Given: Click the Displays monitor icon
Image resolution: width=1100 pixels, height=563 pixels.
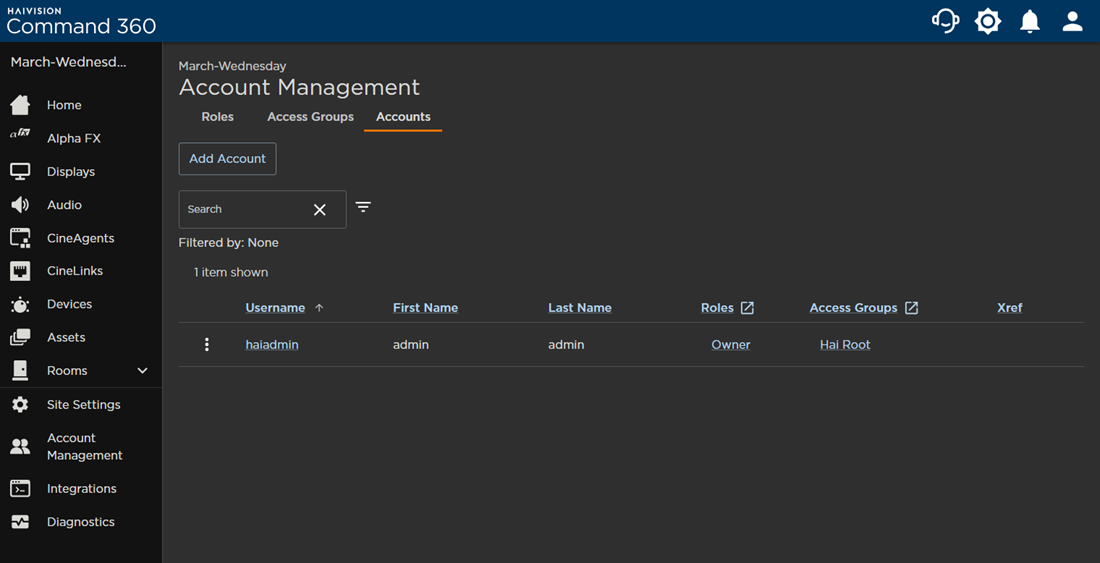Looking at the screenshot, I should tap(20, 171).
